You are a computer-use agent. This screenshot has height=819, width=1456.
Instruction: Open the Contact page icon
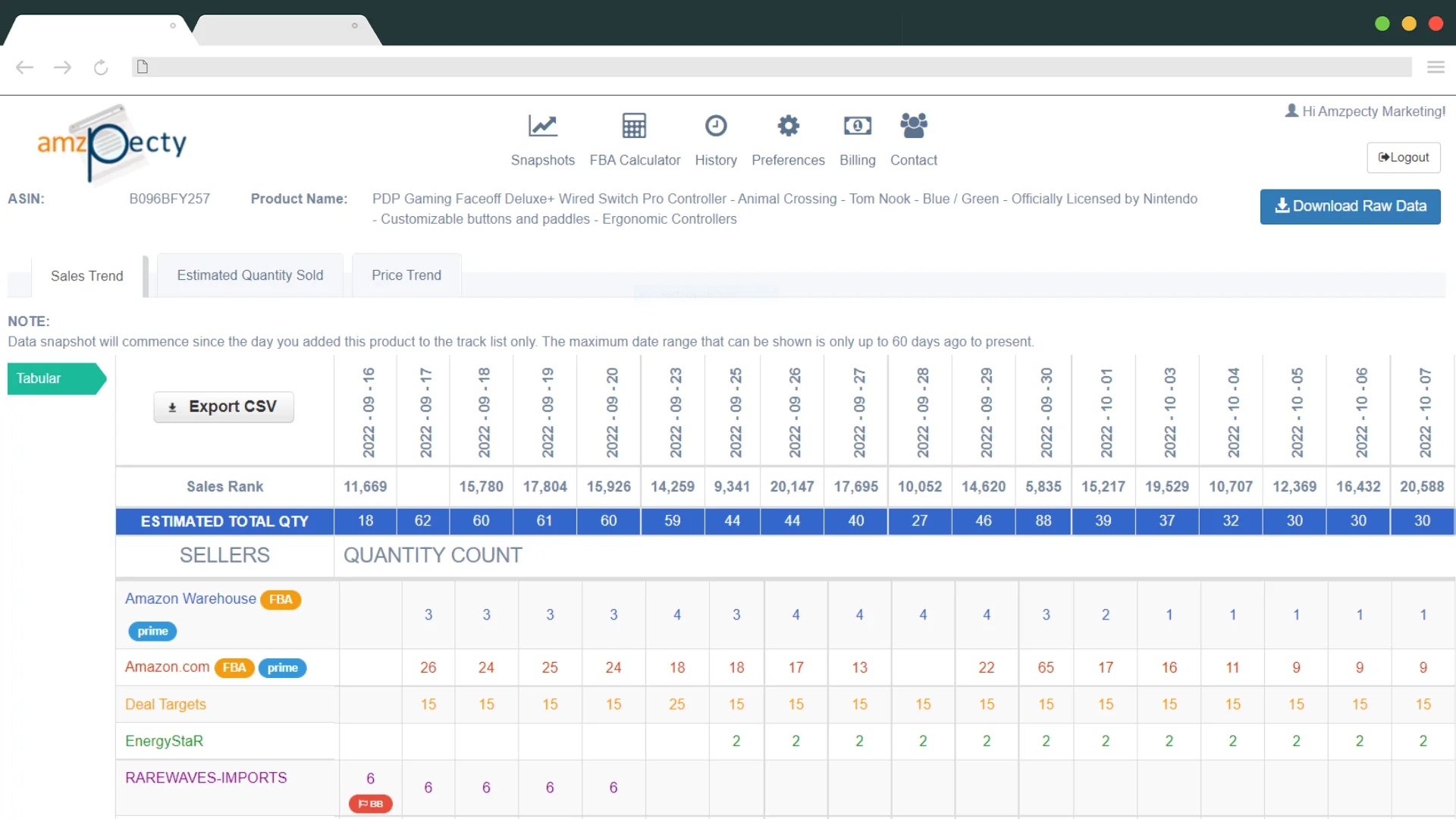(x=912, y=125)
